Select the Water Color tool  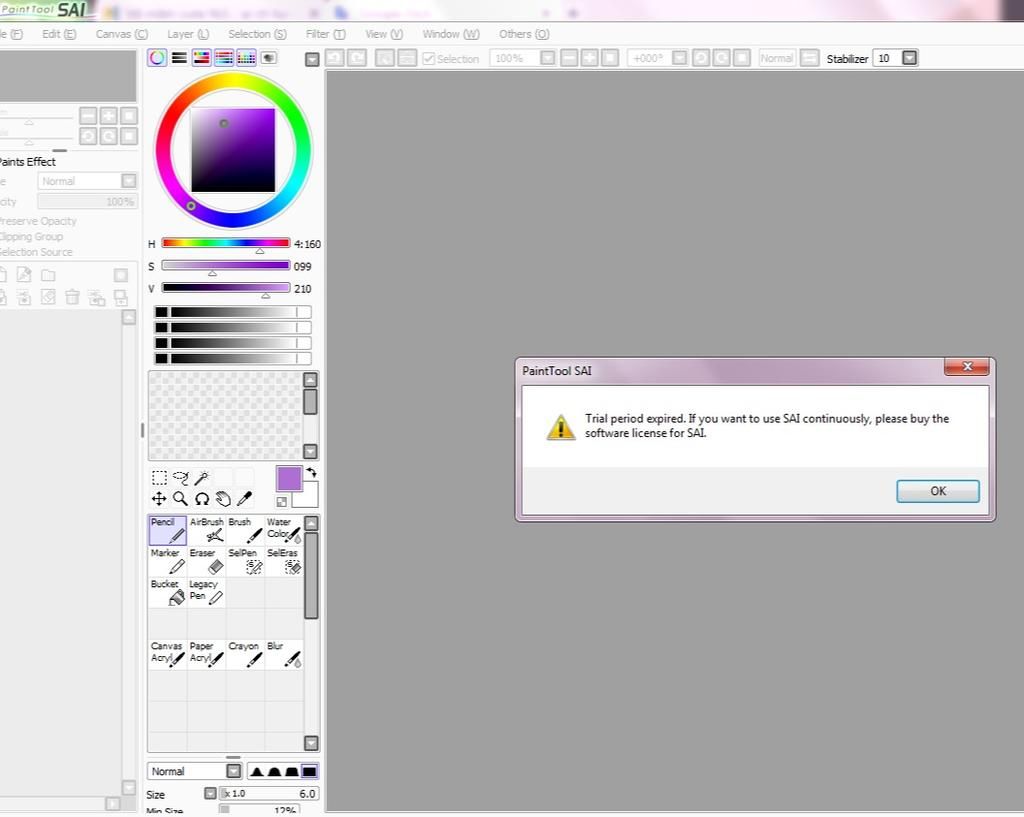tap(283, 530)
